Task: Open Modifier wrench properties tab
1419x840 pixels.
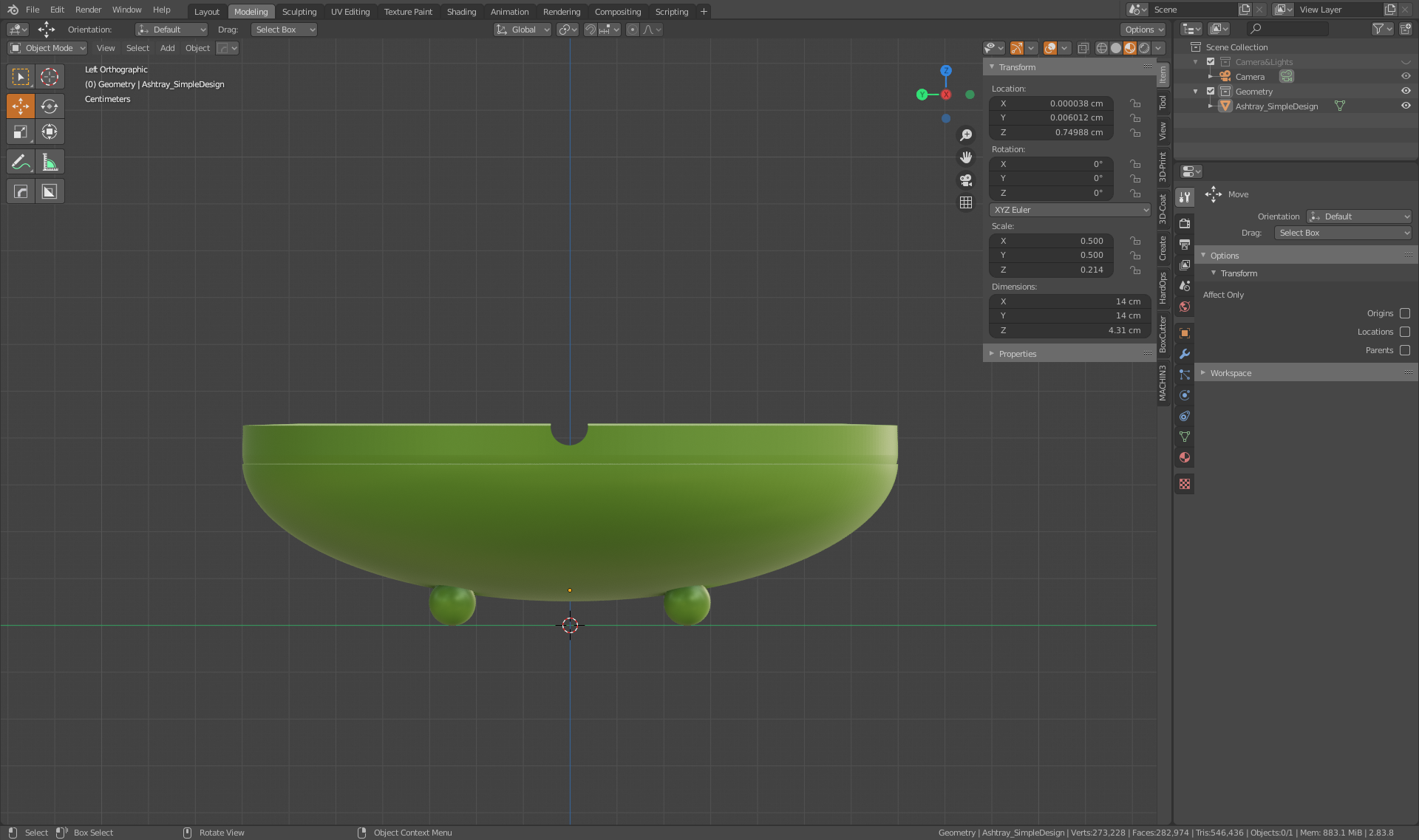Action: pos(1185,354)
